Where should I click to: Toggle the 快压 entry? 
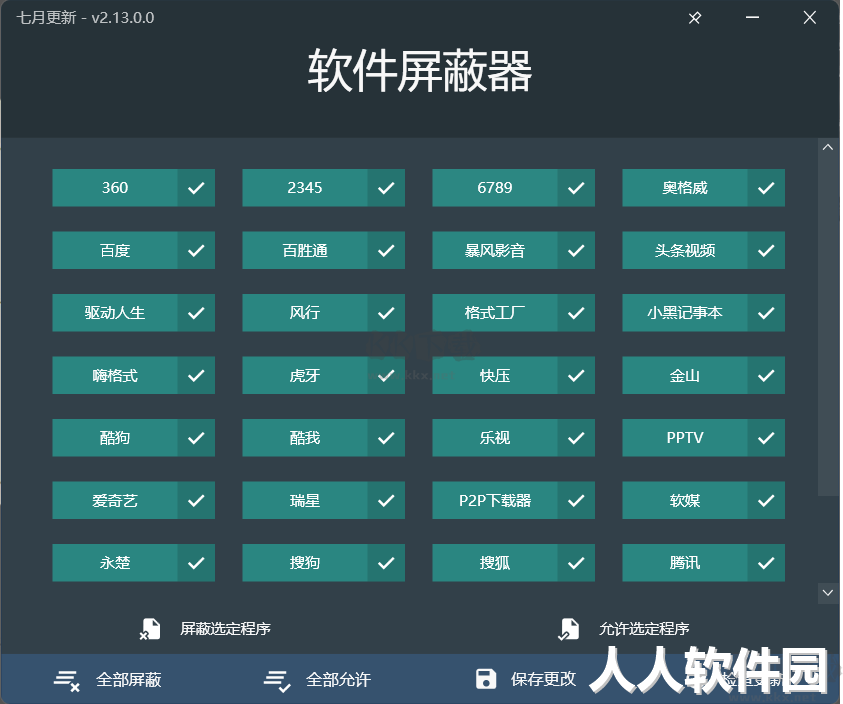point(513,375)
